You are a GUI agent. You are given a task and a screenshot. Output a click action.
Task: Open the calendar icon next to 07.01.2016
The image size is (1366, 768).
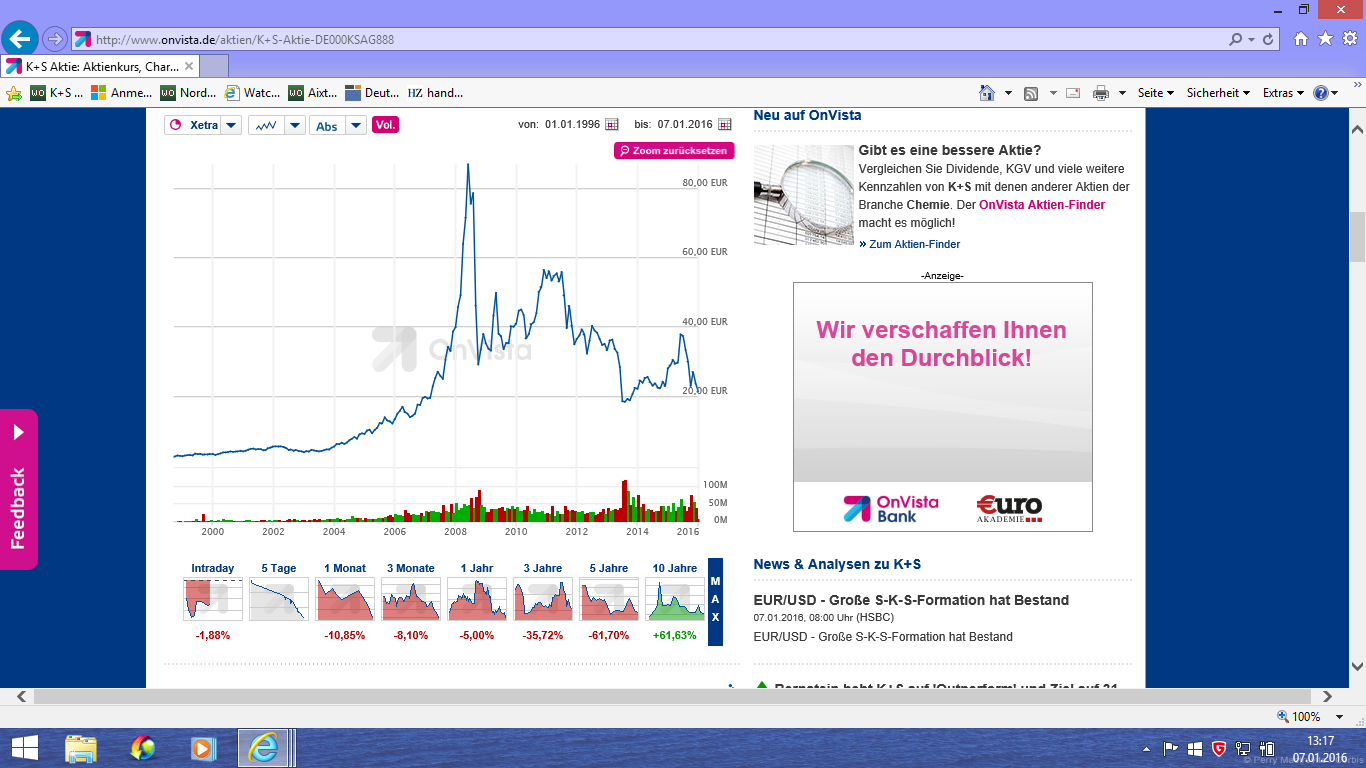pos(725,125)
